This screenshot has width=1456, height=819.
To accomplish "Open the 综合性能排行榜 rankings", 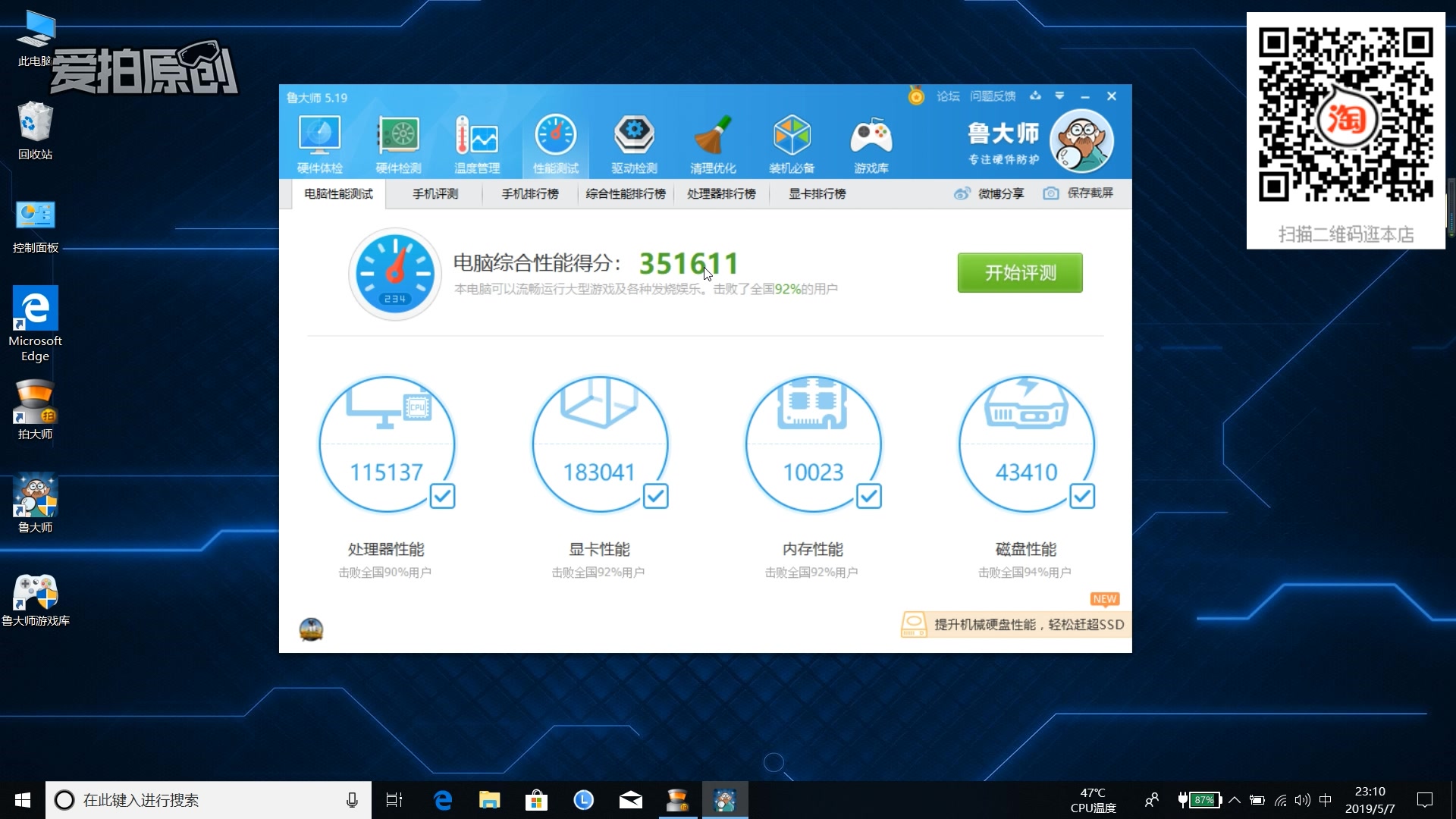I will point(625,194).
